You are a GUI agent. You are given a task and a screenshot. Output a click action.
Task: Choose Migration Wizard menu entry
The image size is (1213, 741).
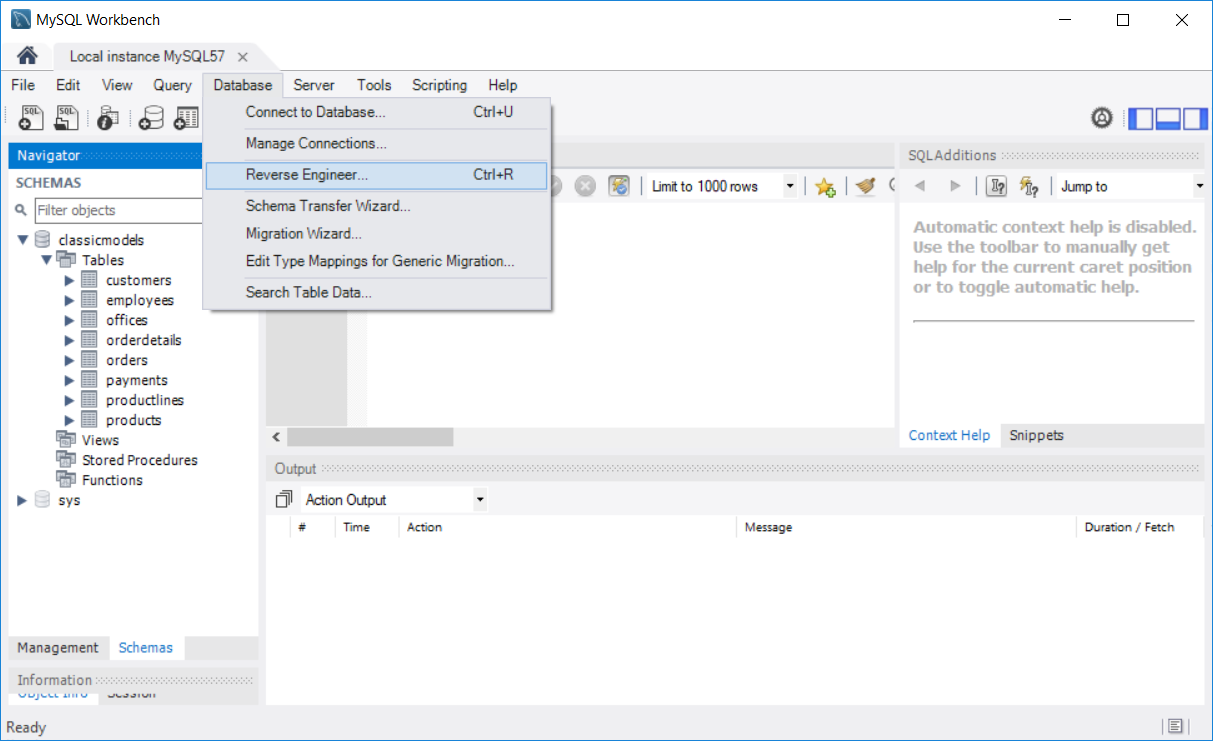click(303, 233)
